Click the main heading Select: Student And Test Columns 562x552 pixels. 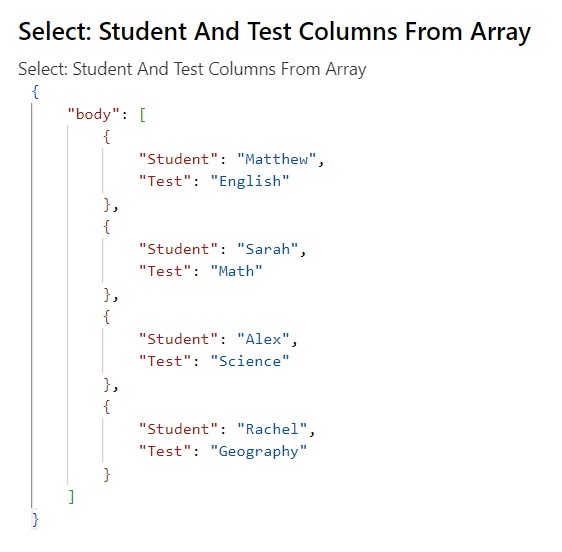[x=275, y=32]
